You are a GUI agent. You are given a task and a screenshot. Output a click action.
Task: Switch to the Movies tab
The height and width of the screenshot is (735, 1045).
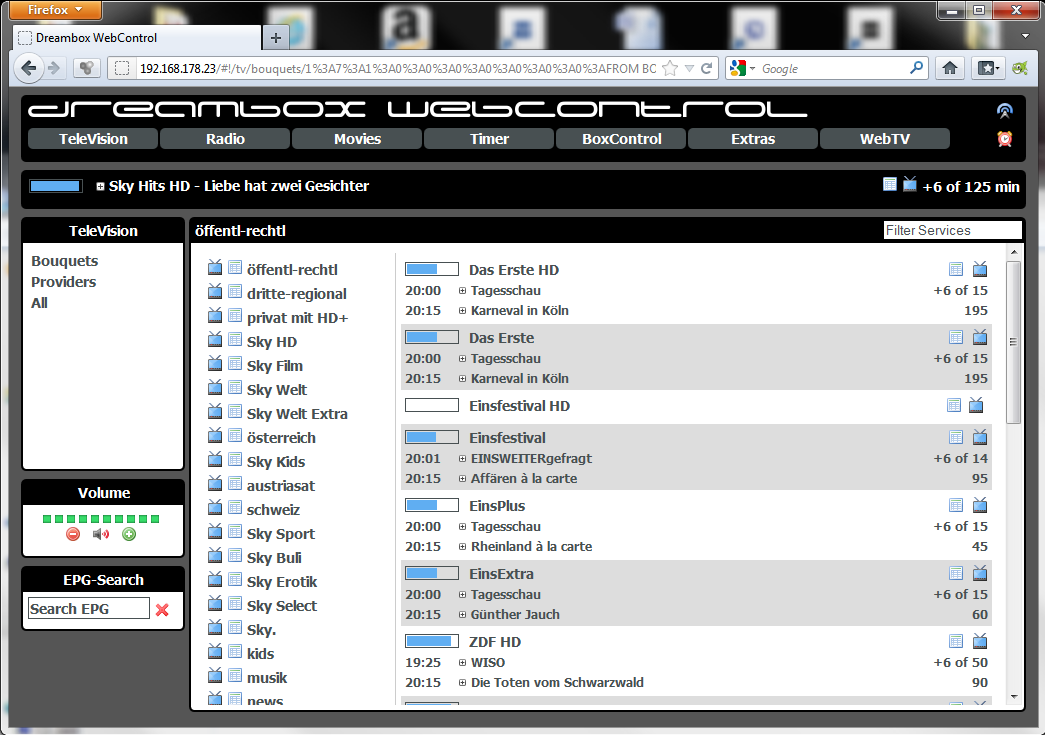[x=357, y=139]
